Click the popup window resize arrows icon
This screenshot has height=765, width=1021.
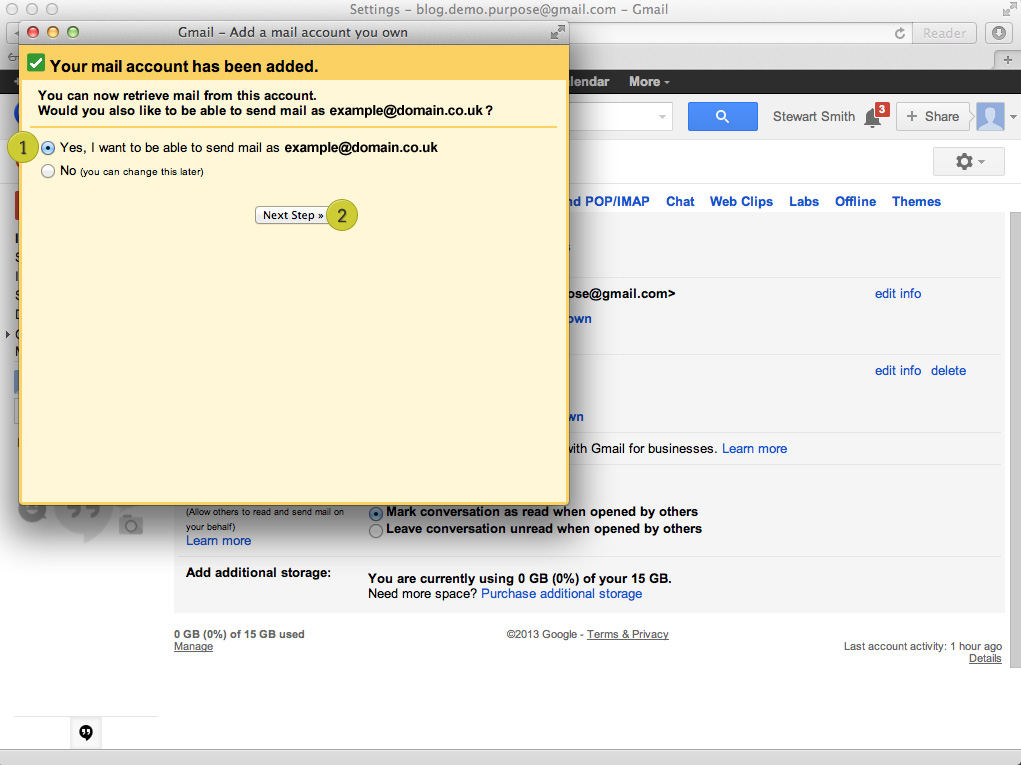click(557, 33)
